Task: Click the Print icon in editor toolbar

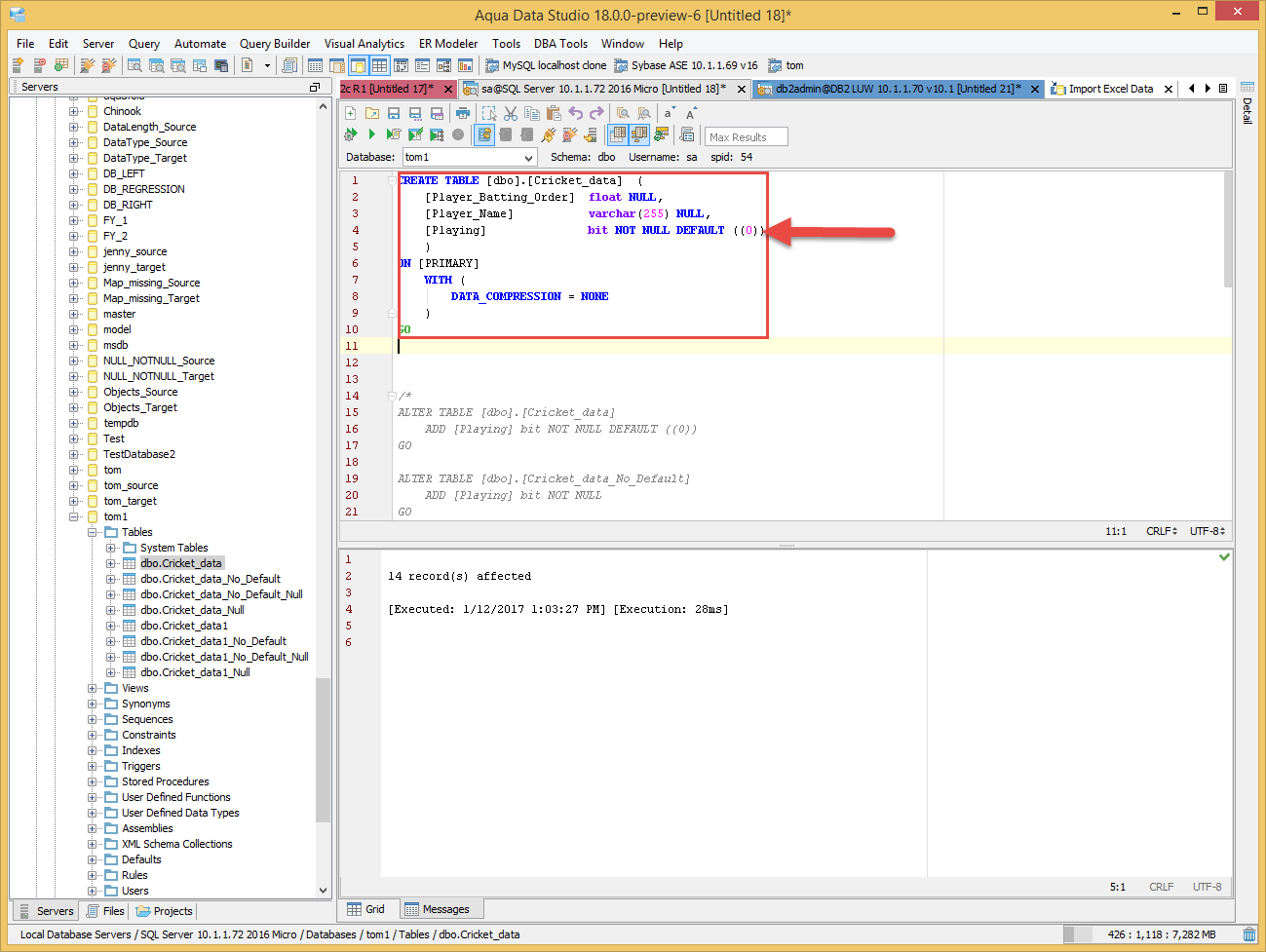Action: coord(463,113)
